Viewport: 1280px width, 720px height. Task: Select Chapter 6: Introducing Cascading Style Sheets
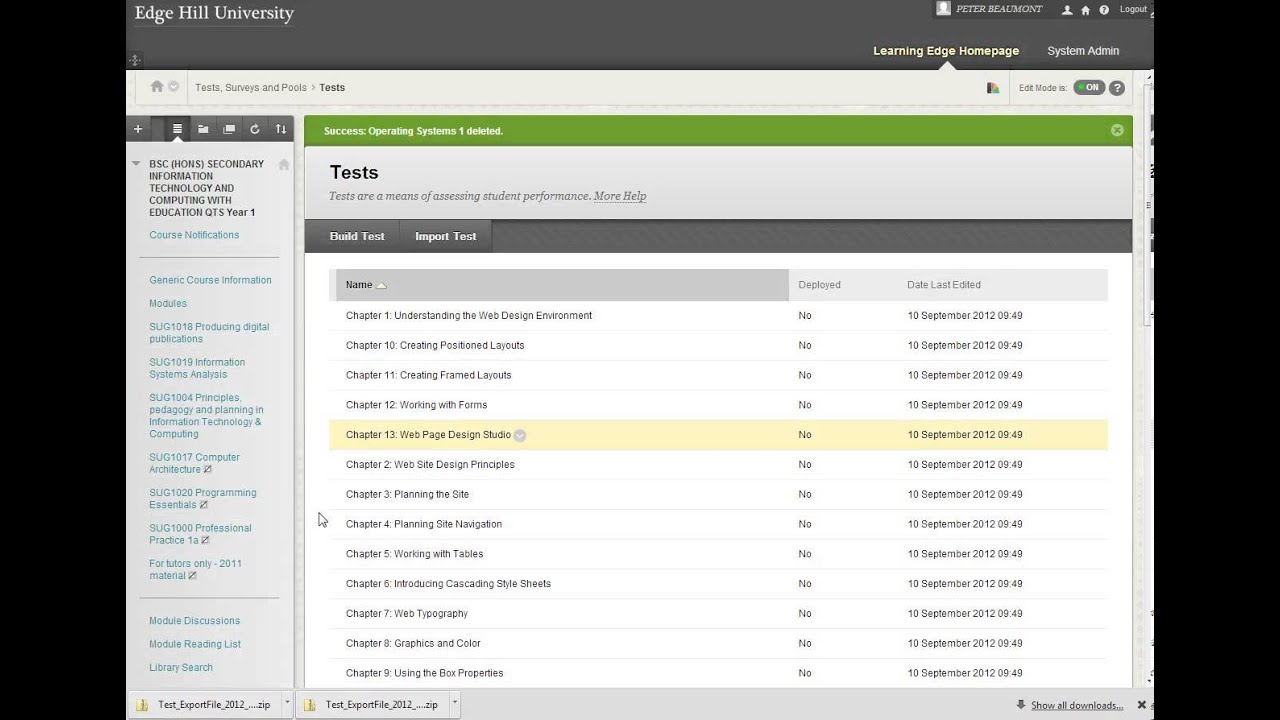pyautogui.click(x=448, y=584)
